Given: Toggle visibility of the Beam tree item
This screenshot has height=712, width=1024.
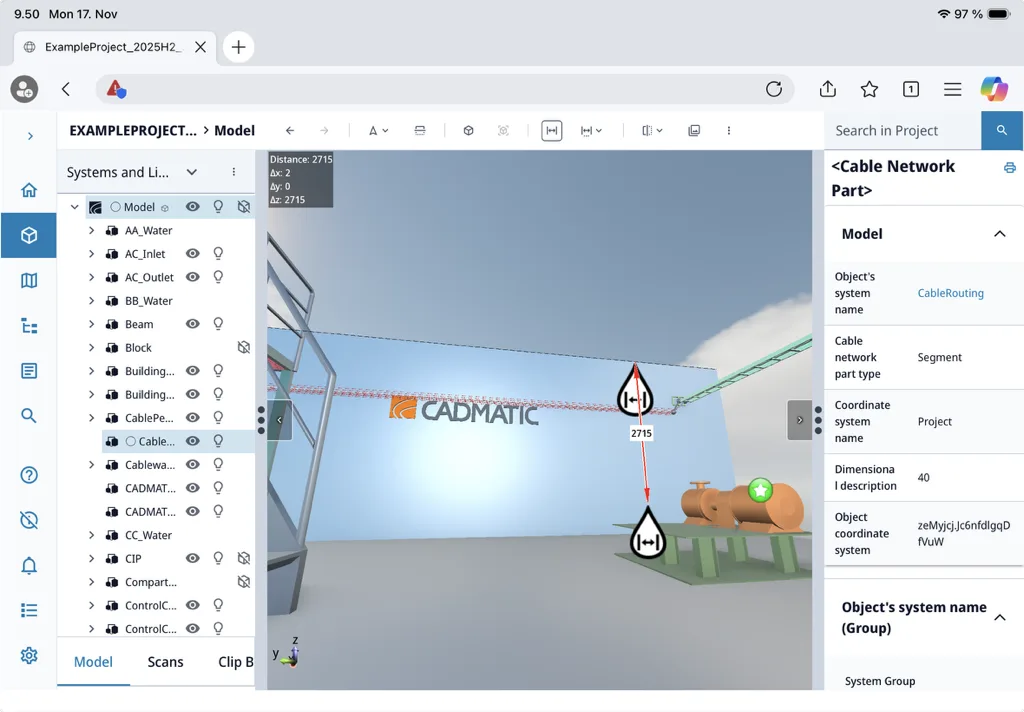Looking at the screenshot, I should pos(194,324).
